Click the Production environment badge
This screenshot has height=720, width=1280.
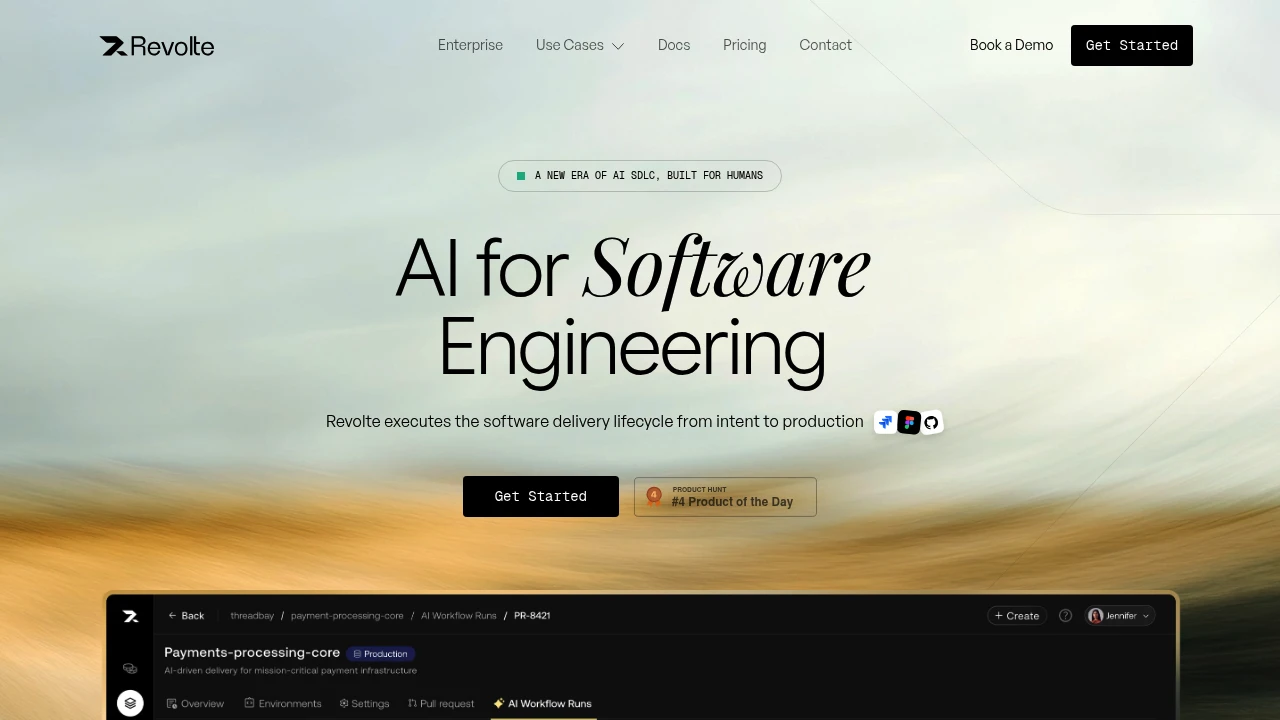click(380, 654)
